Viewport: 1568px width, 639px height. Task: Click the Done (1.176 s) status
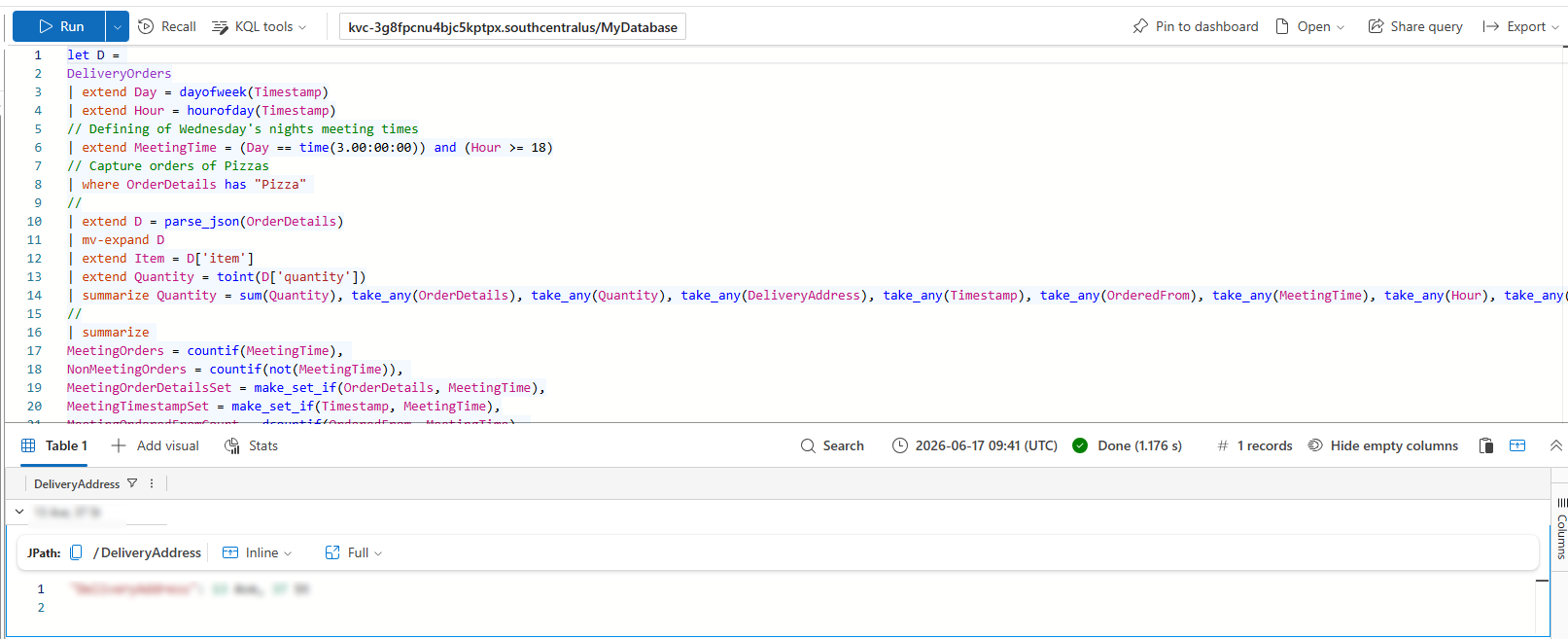[x=1128, y=445]
